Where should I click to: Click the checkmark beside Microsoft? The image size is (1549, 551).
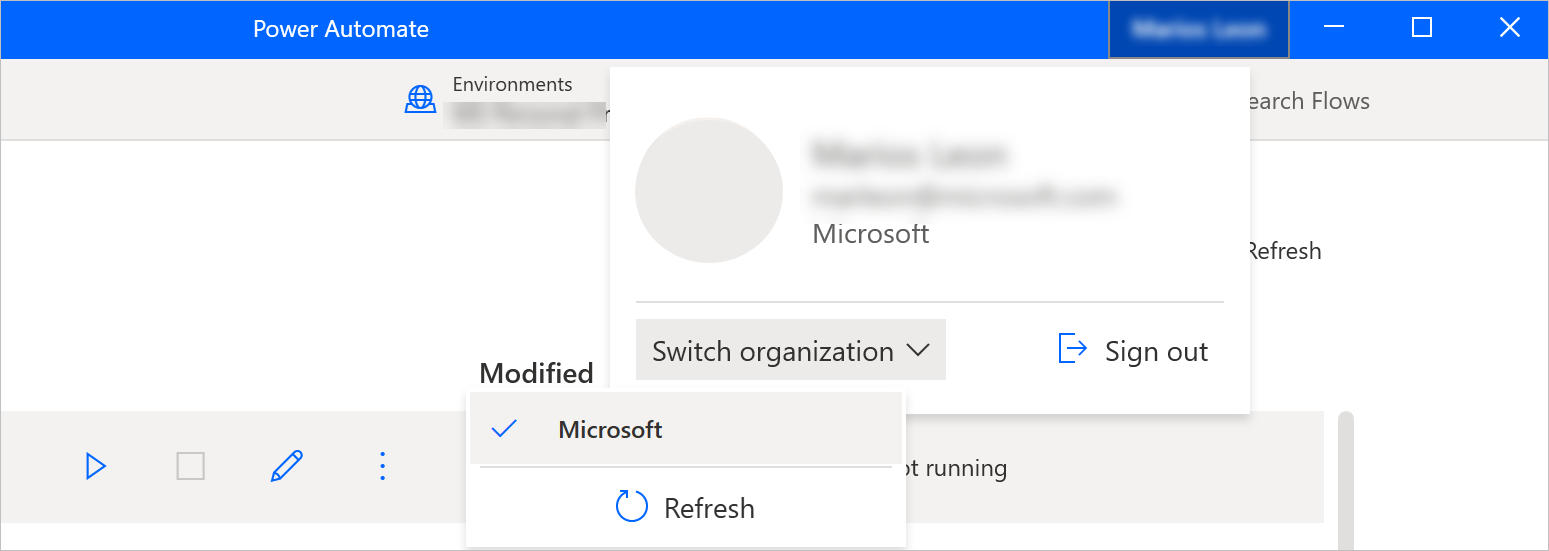point(505,430)
